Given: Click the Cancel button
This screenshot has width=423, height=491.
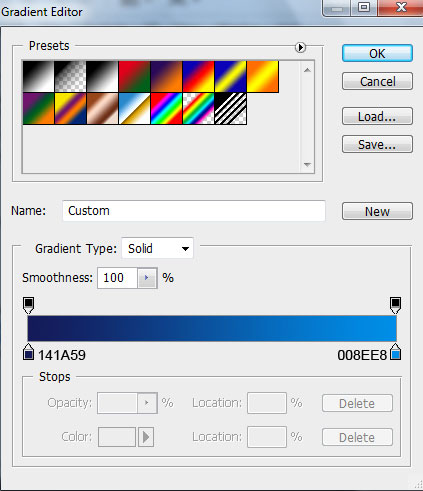Looking at the screenshot, I should (x=377, y=81).
